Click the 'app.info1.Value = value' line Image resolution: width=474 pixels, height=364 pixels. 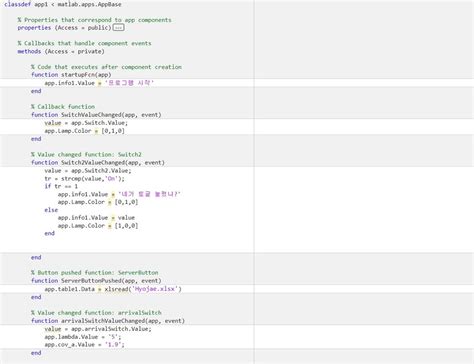(x=96, y=218)
